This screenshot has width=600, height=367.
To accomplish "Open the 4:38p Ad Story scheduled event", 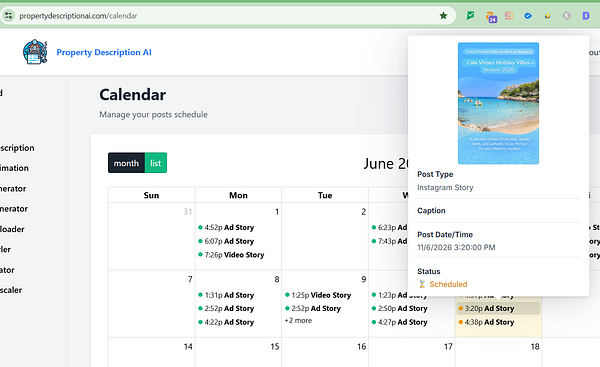I will (486, 322).
